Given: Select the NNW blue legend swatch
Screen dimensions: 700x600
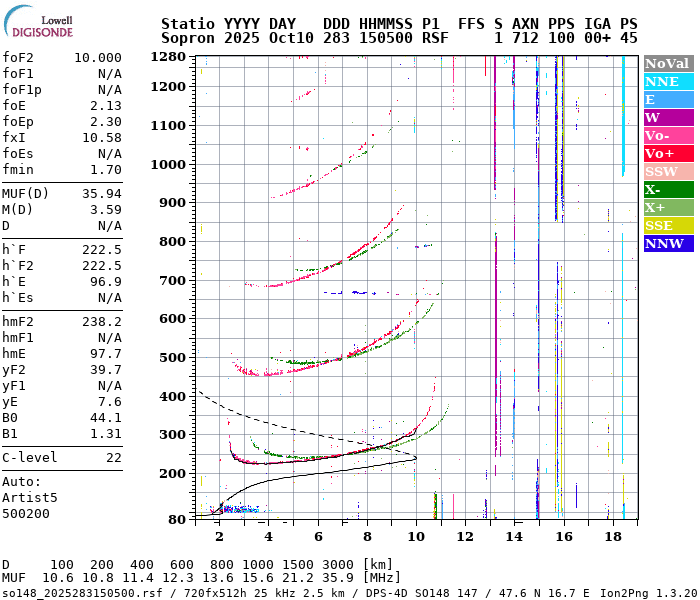Looking at the screenshot, I should point(668,244).
